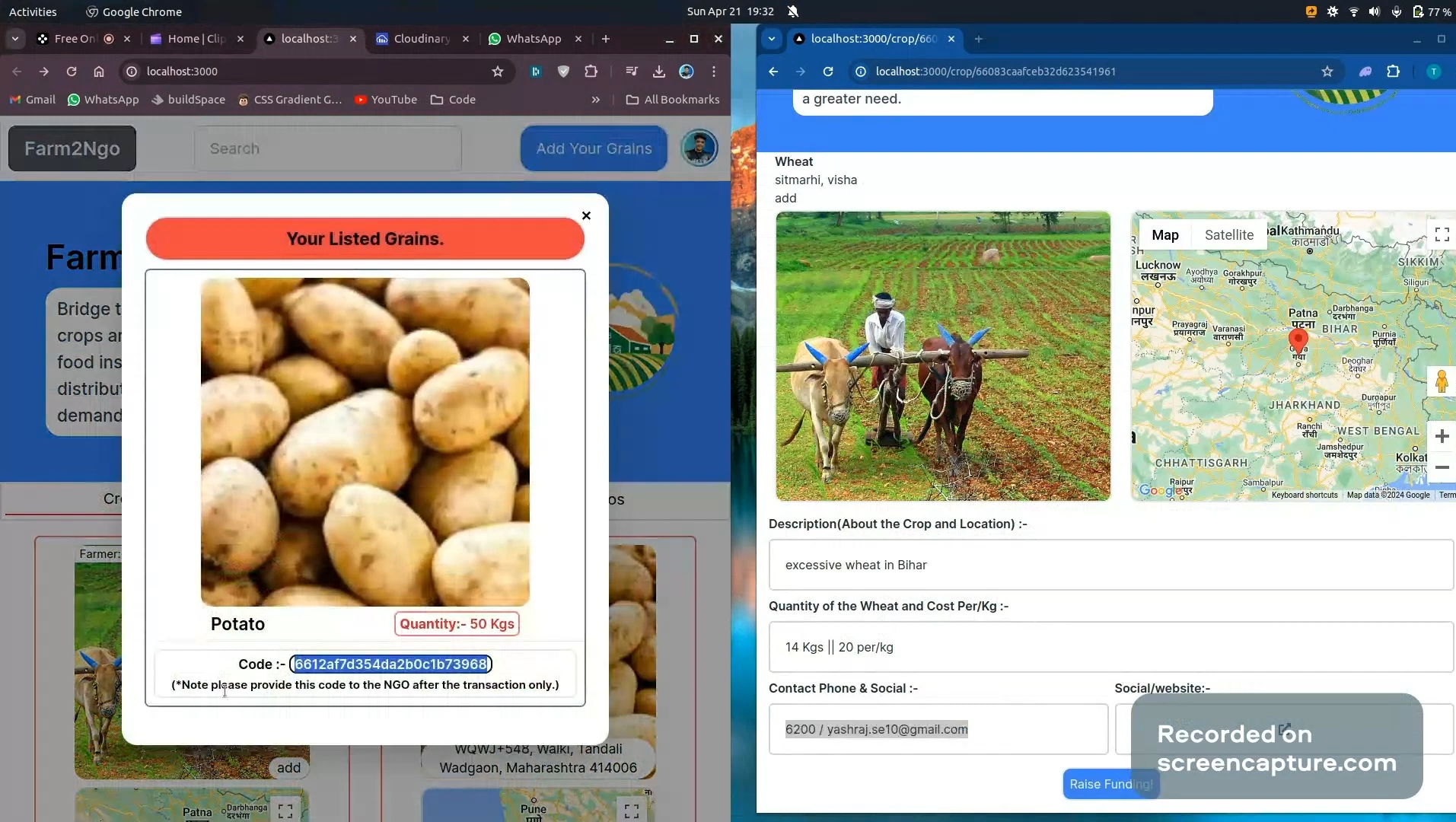
Task: Click the Raise Funding button
Action: pyautogui.click(x=1111, y=784)
